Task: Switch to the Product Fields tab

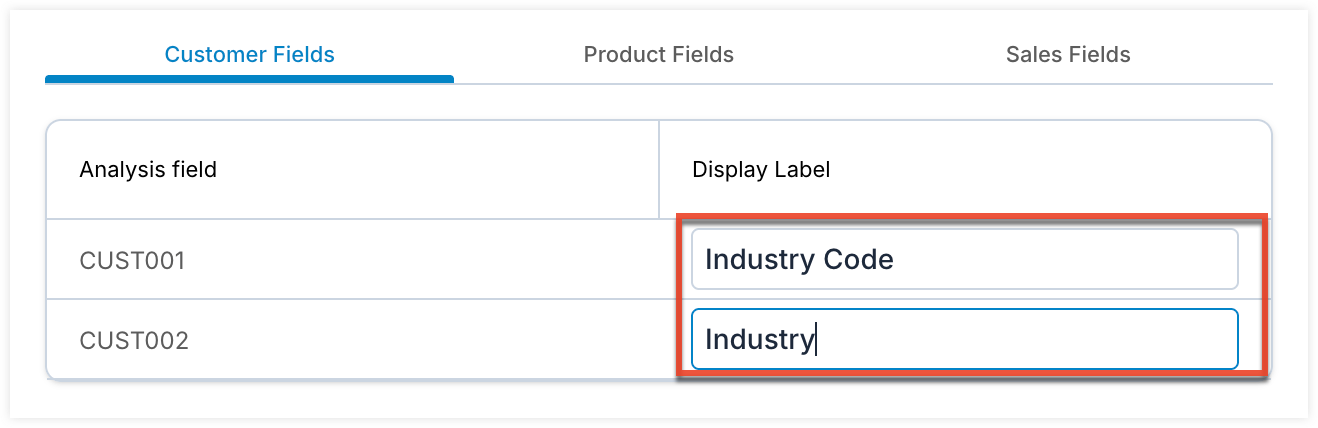Action: pyautogui.click(x=658, y=55)
